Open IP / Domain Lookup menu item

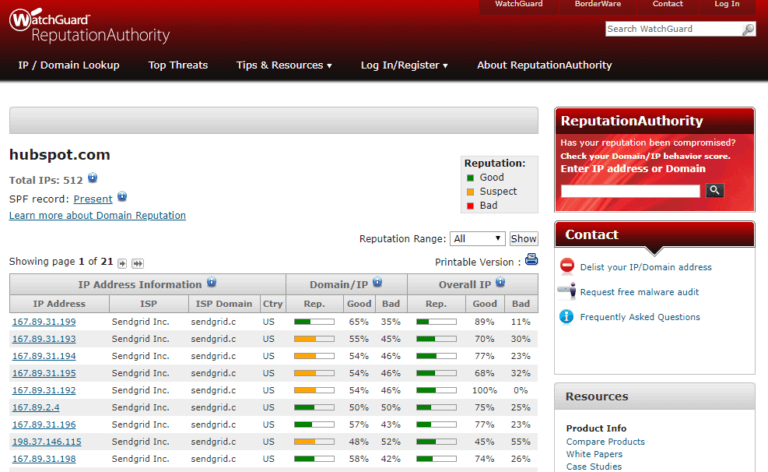click(69, 65)
